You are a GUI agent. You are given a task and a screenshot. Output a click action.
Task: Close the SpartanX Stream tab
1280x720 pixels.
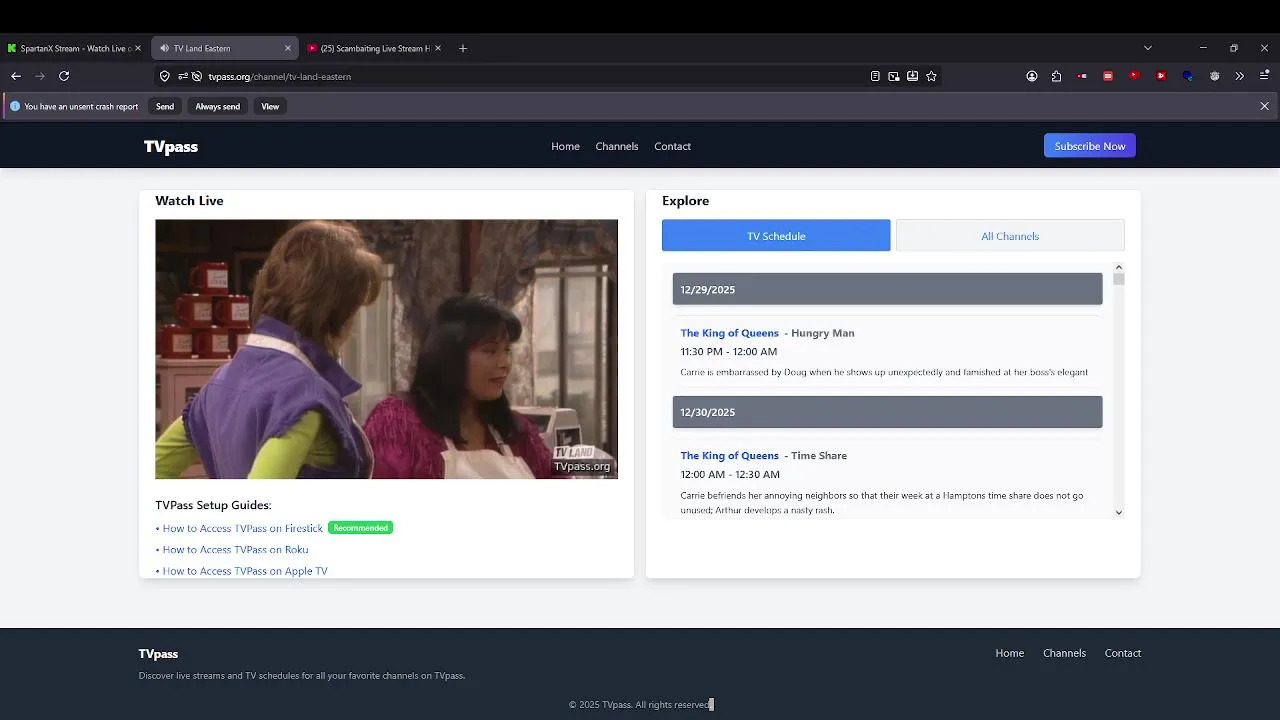(x=138, y=48)
